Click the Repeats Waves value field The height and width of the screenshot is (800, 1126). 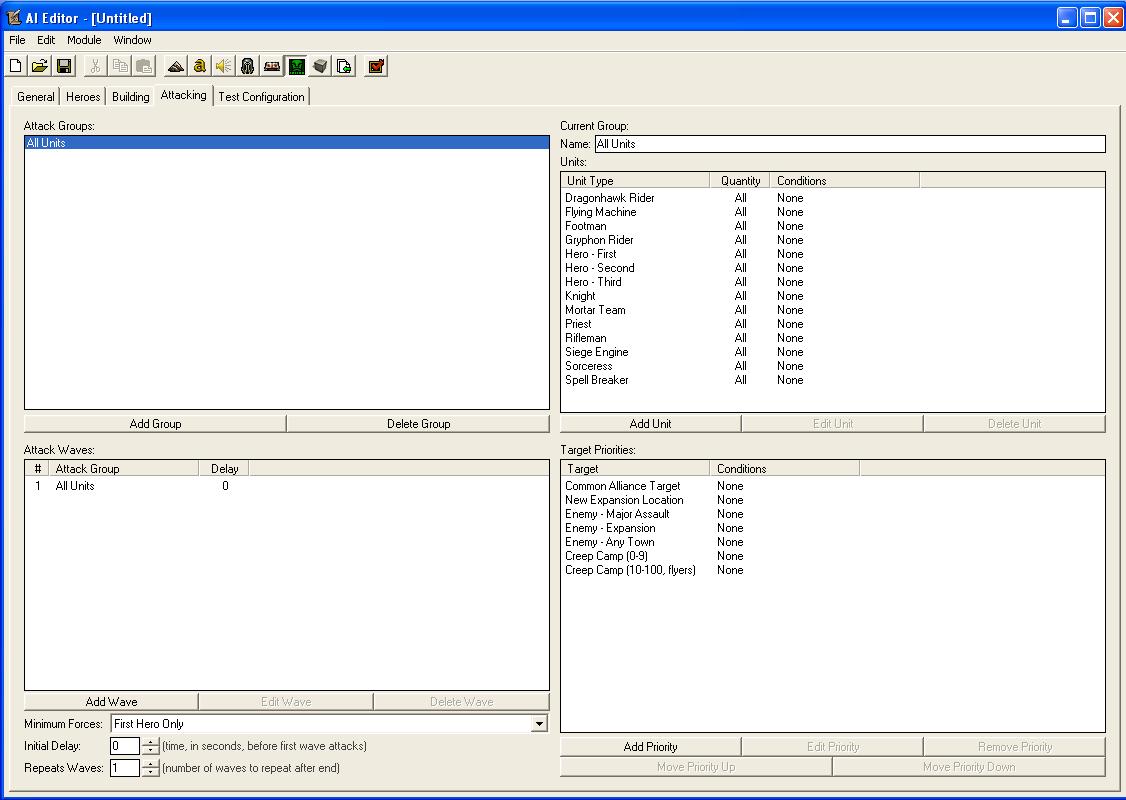125,768
